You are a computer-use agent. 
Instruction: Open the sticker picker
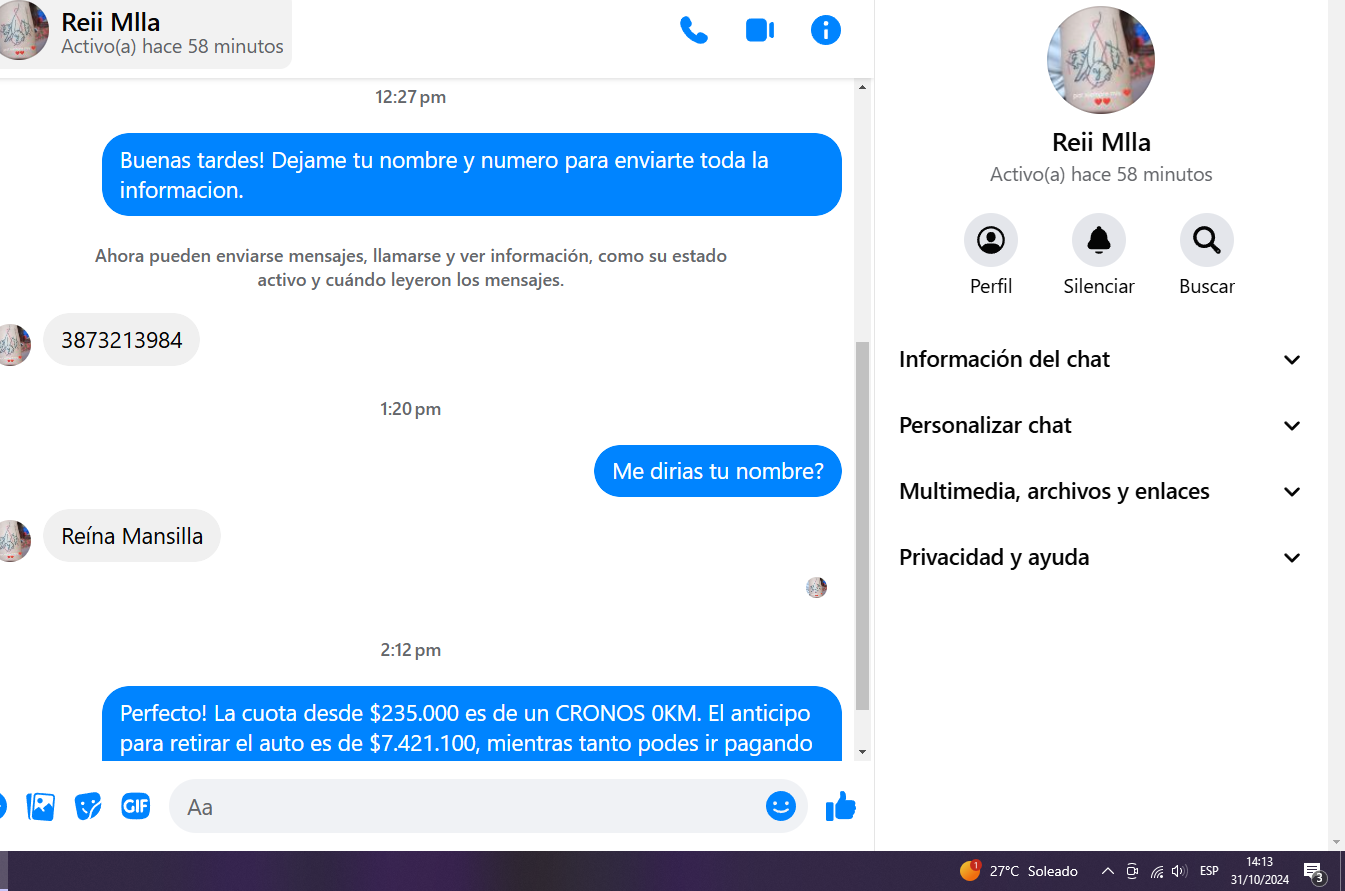(x=89, y=806)
